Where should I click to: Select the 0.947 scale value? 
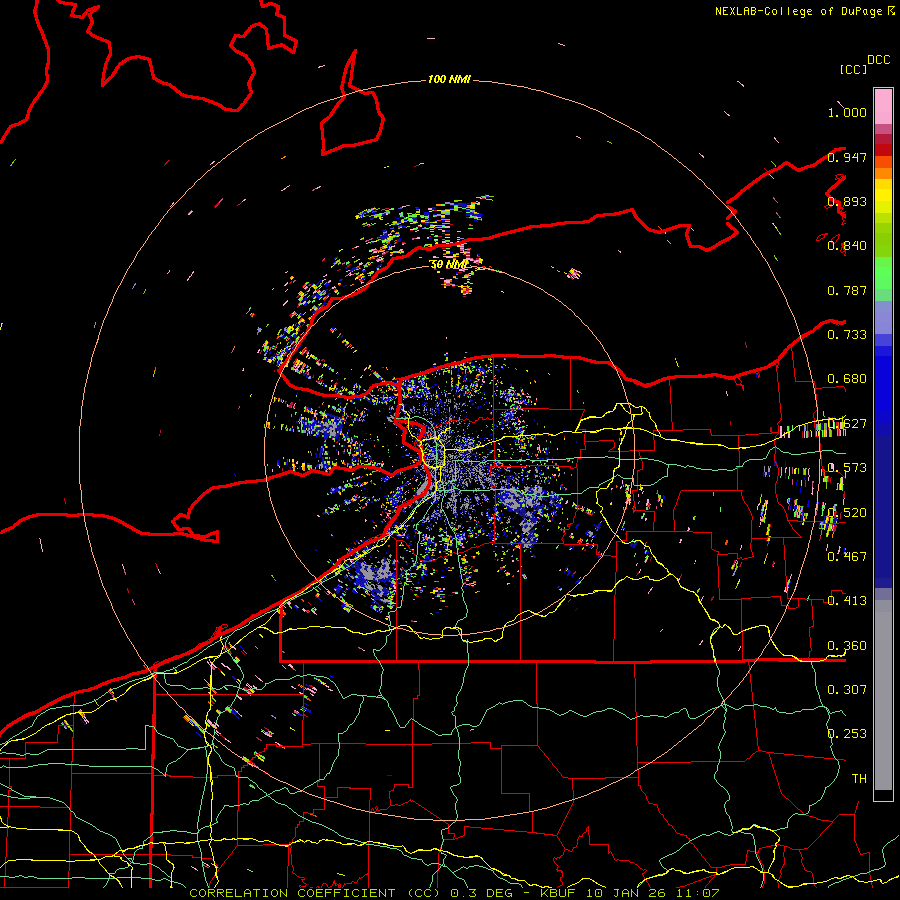point(847,157)
